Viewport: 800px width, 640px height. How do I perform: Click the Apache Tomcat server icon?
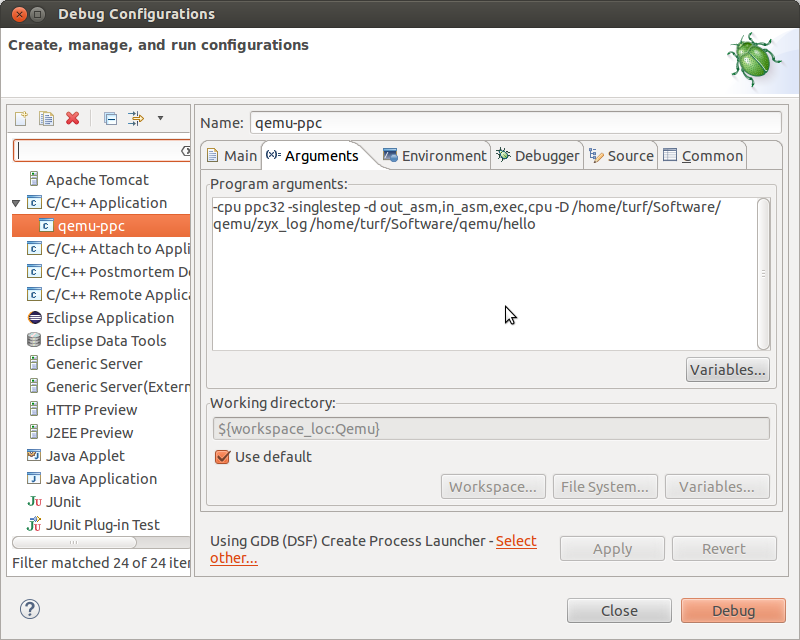tap(34, 179)
